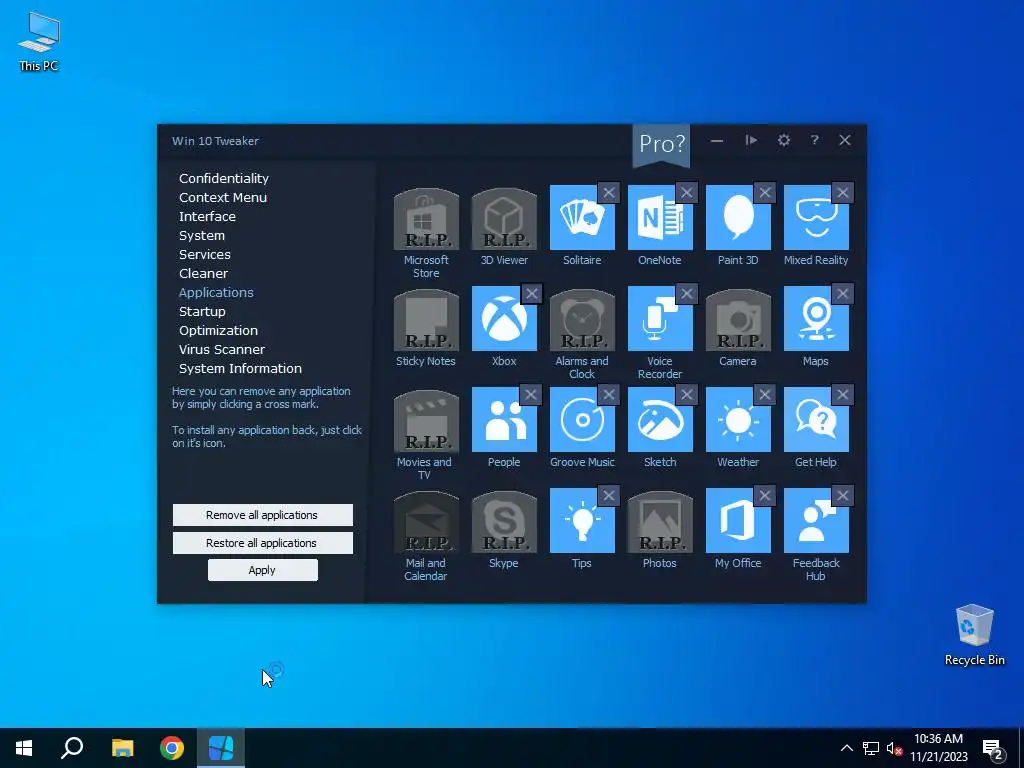This screenshot has width=1024, height=768.
Task: Restore the removed Microsoft Store app icon
Action: (426, 219)
